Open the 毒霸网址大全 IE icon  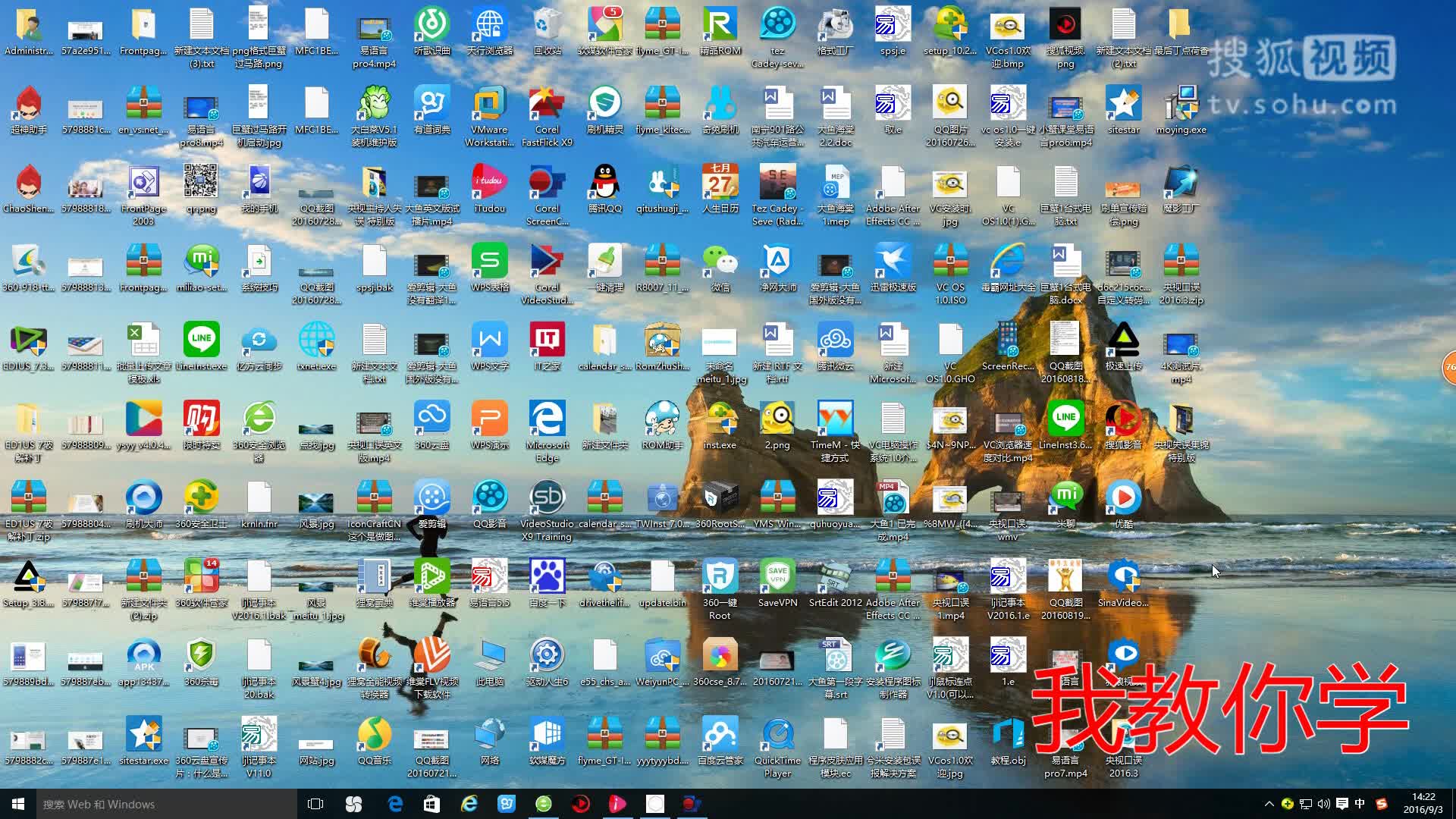pos(1008,268)
